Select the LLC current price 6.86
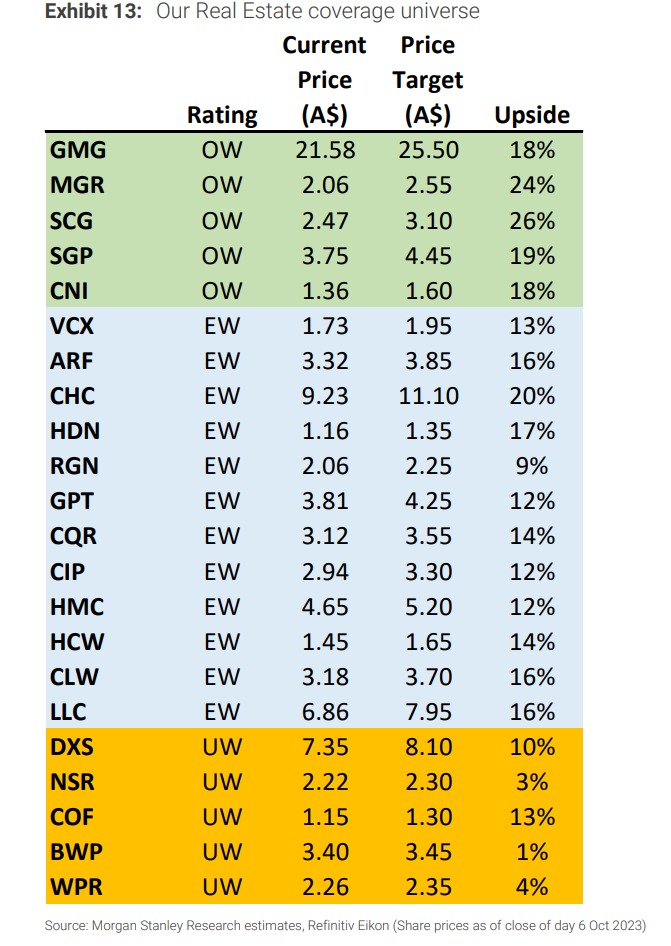Screen dimensions: 671x946 pos(324,712)
